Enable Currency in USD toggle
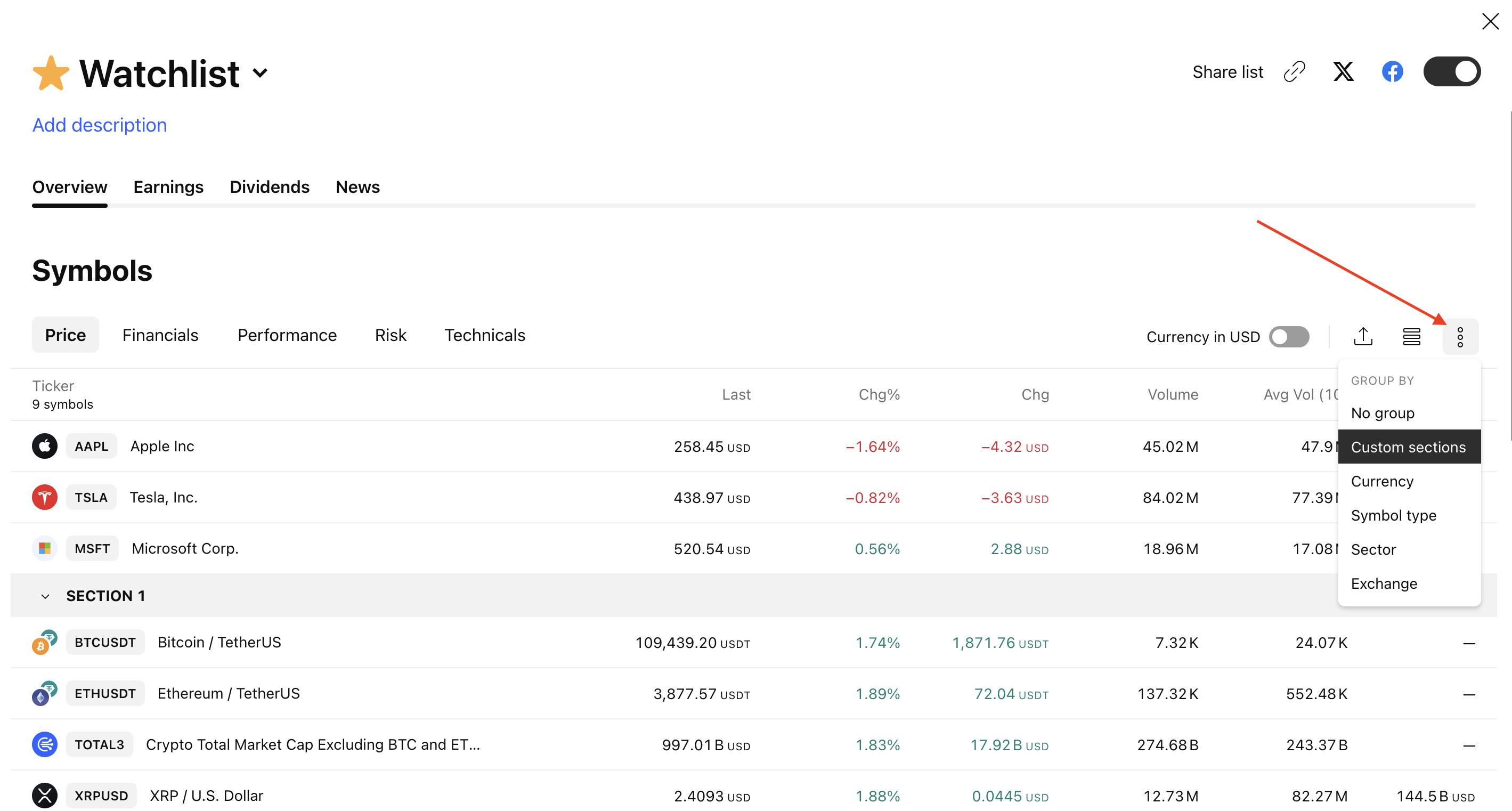Image resolution: width=1512 pixels, height=811 pixels. click(x=1288, y=337)
